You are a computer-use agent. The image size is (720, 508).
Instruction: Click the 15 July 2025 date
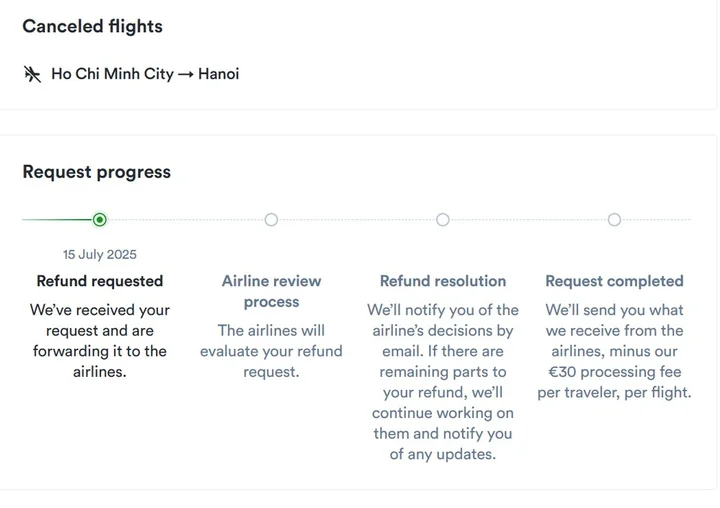[100, 255]
